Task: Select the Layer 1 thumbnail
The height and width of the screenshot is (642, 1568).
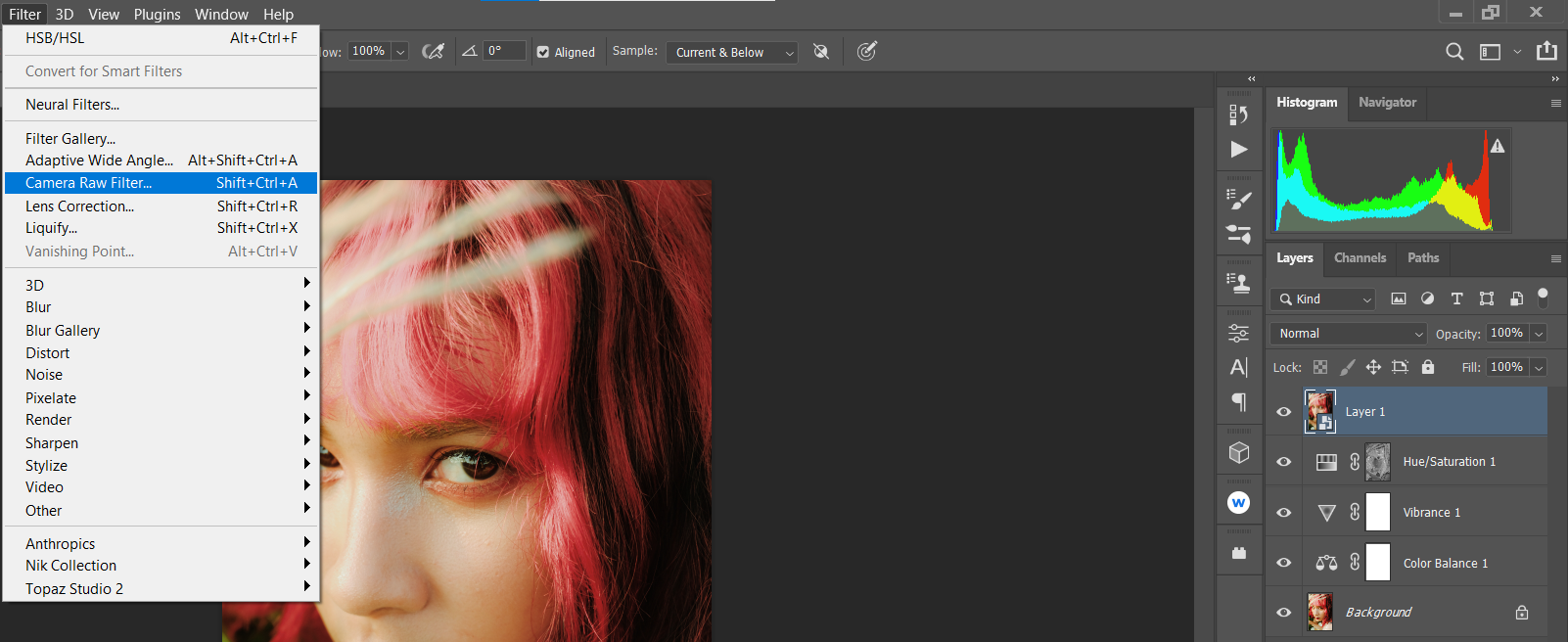Action: pyautogui.click(x=1320, y=411)
